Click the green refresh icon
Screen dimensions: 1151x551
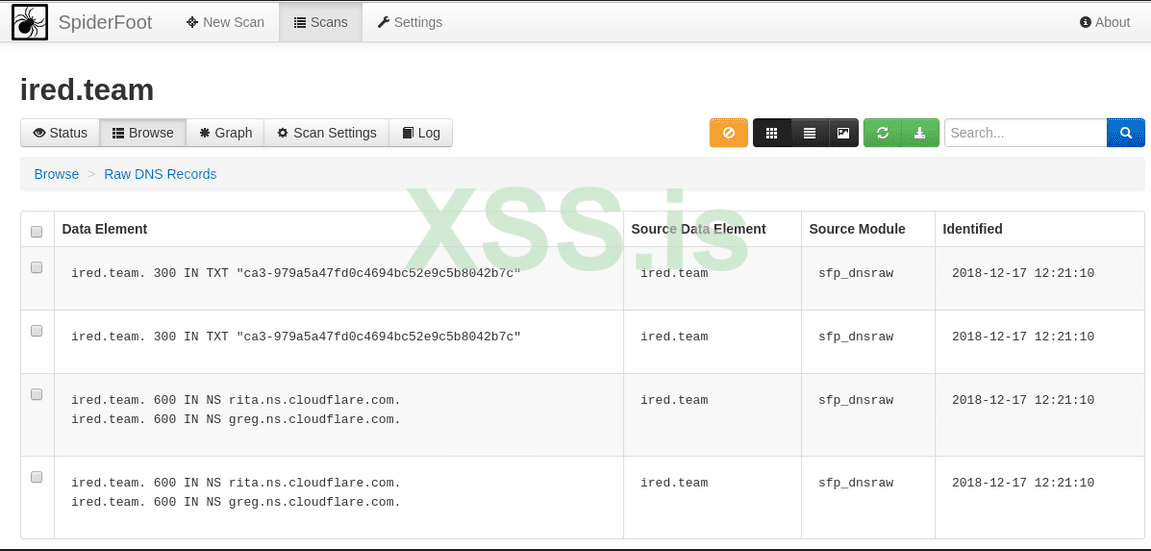(x=882, y=133)
